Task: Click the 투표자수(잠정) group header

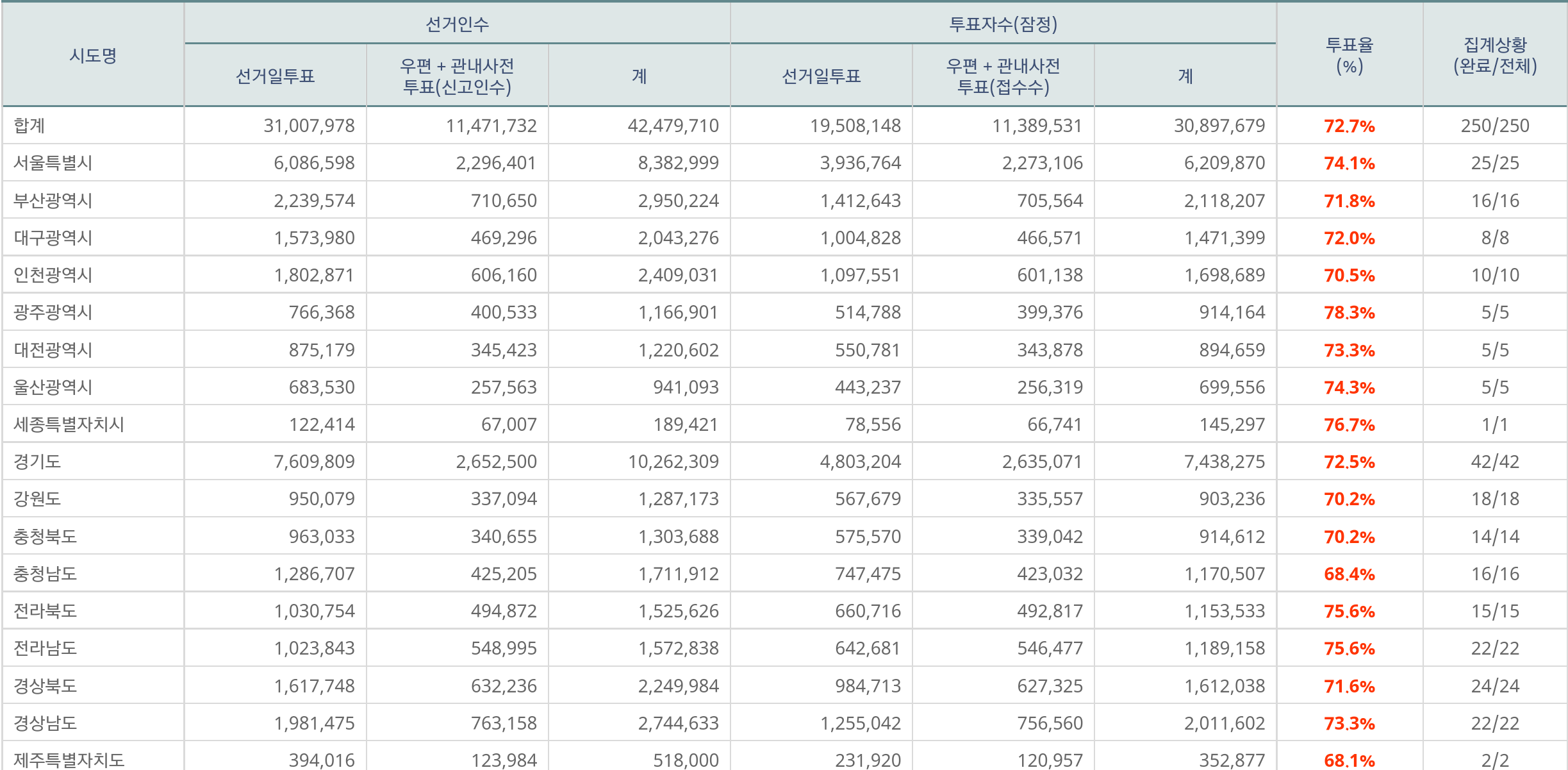Action: point(1003,24)
